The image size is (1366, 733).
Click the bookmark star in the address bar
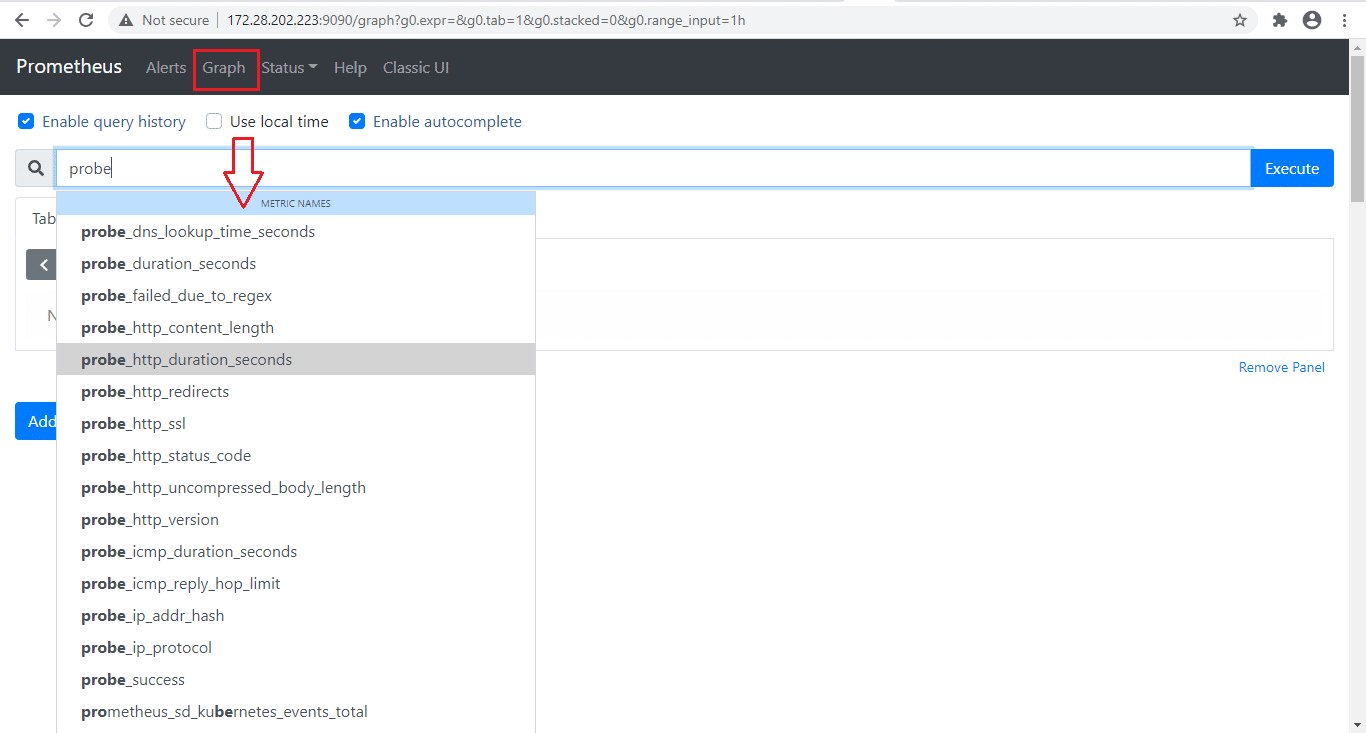(1239, 19)
